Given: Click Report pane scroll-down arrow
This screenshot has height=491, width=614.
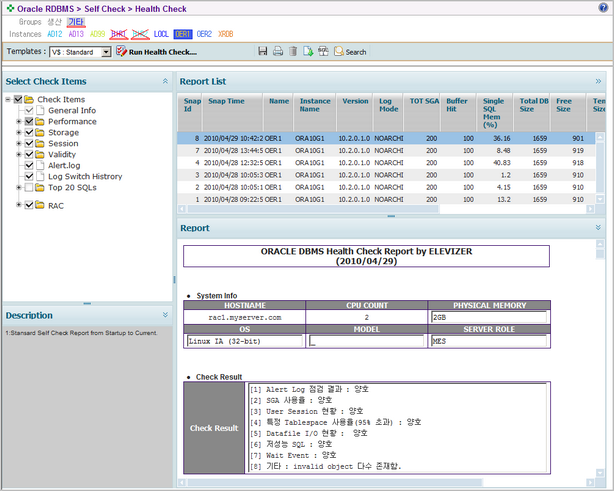Looking at the screenshot, I should (600, 473).
